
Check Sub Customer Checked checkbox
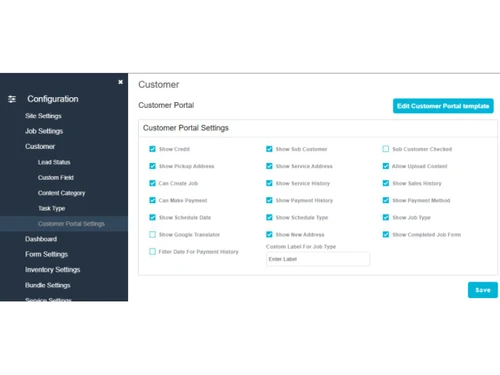point(386,149)
